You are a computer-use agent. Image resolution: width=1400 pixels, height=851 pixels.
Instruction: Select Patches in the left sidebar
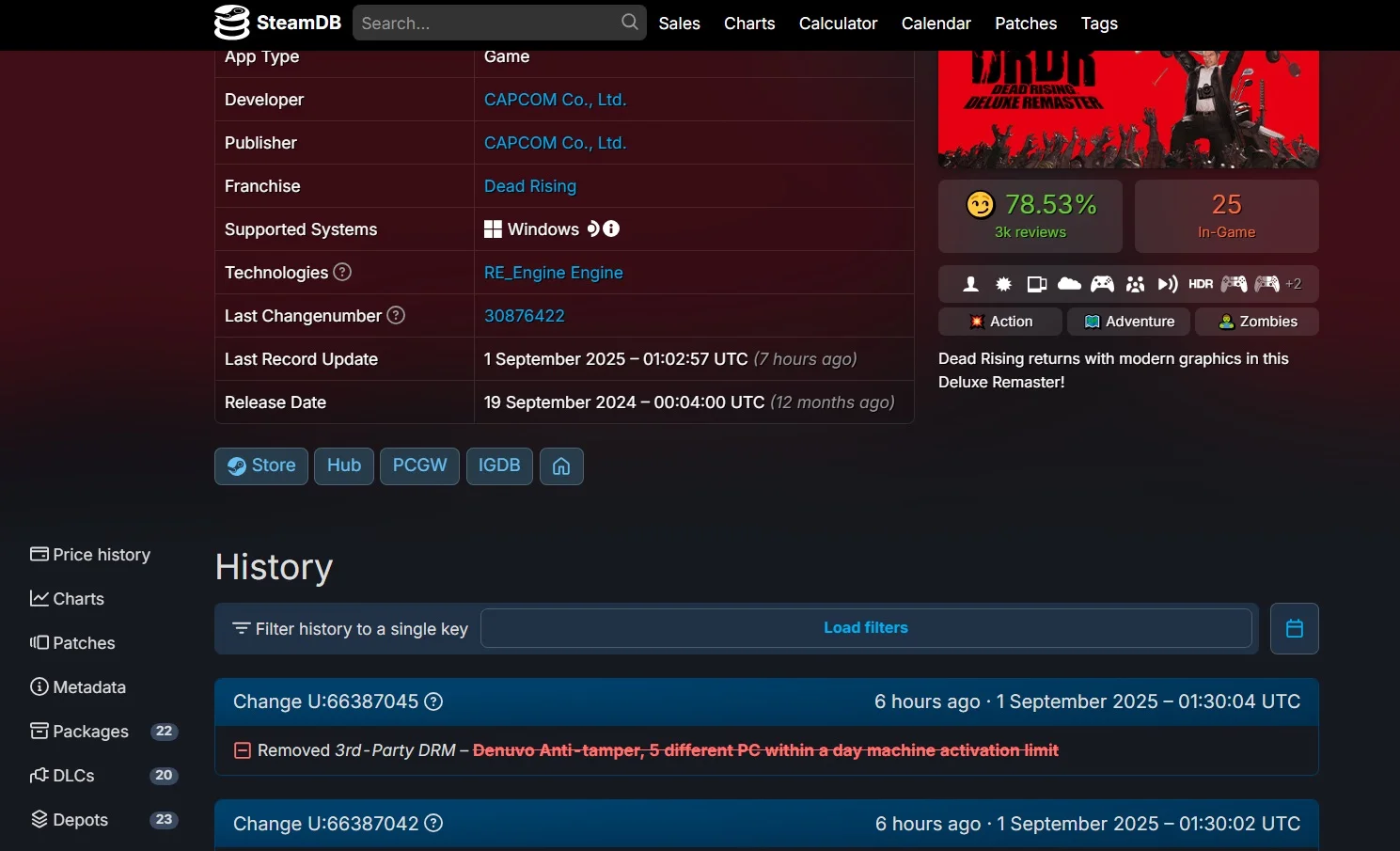[72, 643]
